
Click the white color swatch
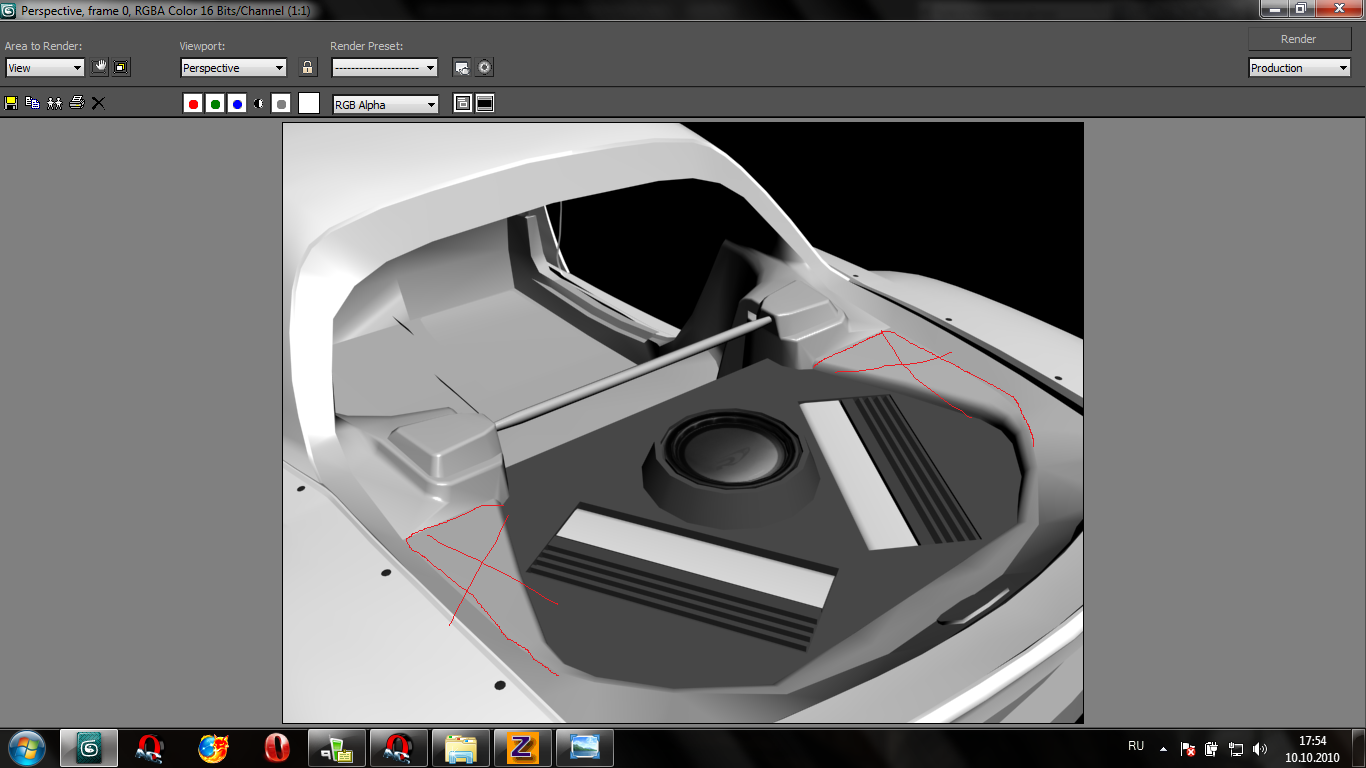(309, 103)
